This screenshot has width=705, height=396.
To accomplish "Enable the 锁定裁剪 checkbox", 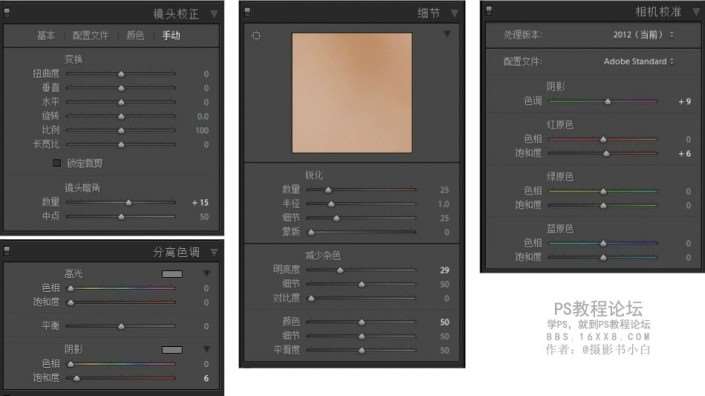I will point(57,163).
